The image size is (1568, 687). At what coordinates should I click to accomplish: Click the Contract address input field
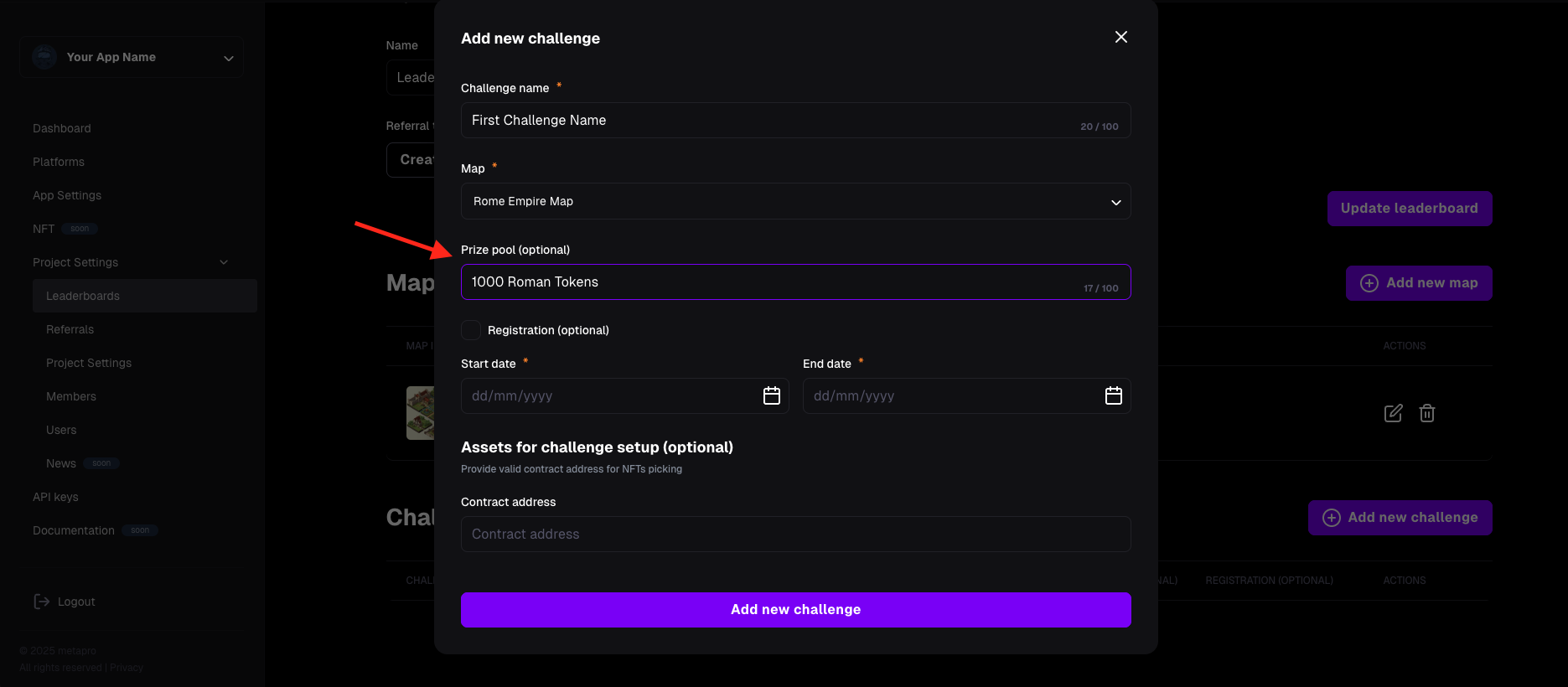click(x=796, y=534)
